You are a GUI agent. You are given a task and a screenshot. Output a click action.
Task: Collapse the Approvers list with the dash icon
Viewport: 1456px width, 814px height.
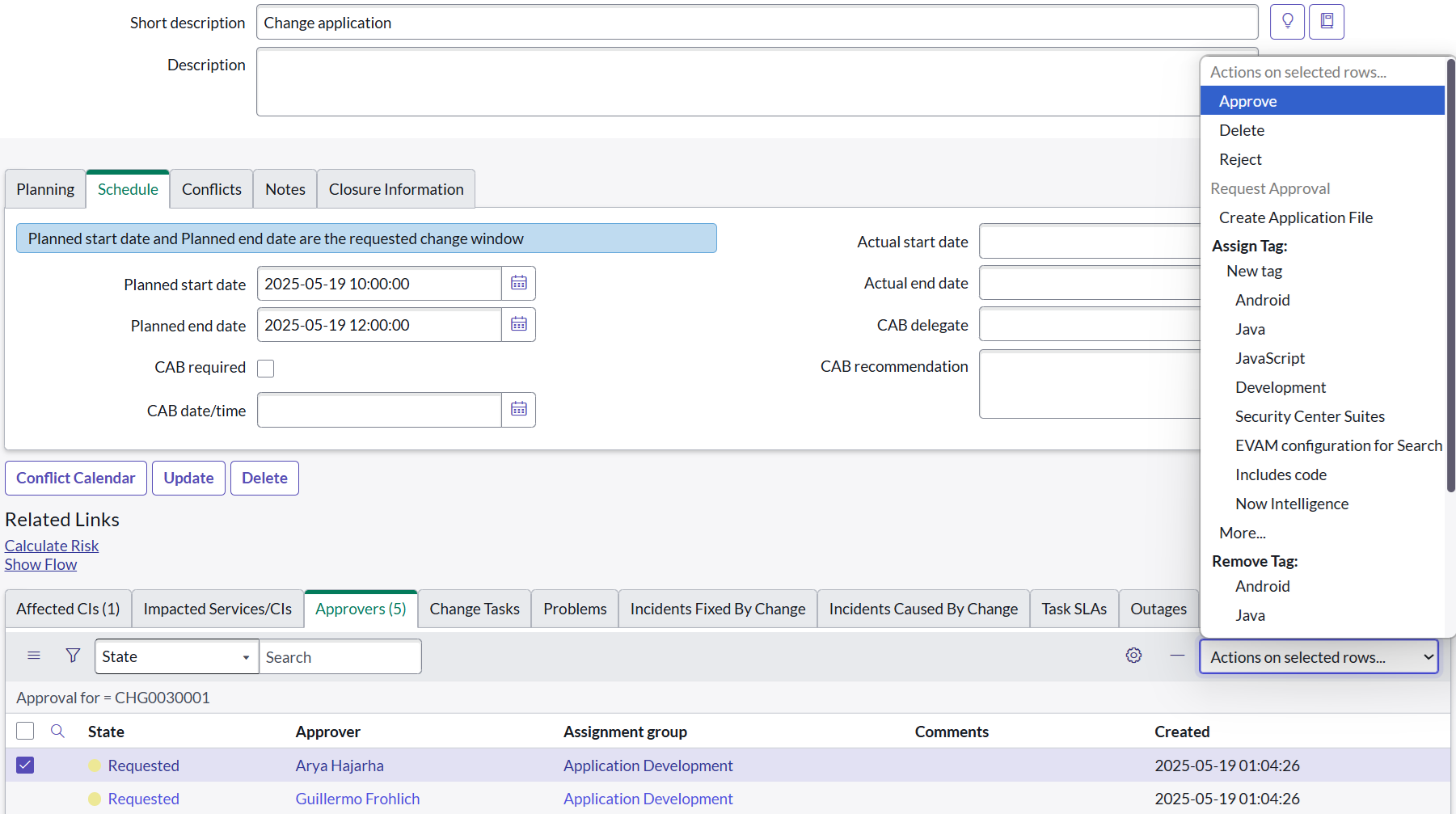(x=1177, y=656)
